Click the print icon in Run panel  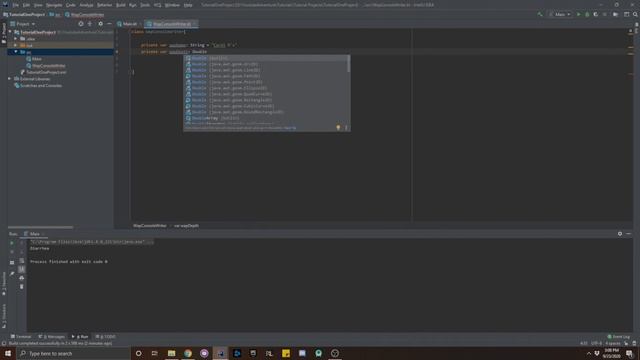coord(22,278)
